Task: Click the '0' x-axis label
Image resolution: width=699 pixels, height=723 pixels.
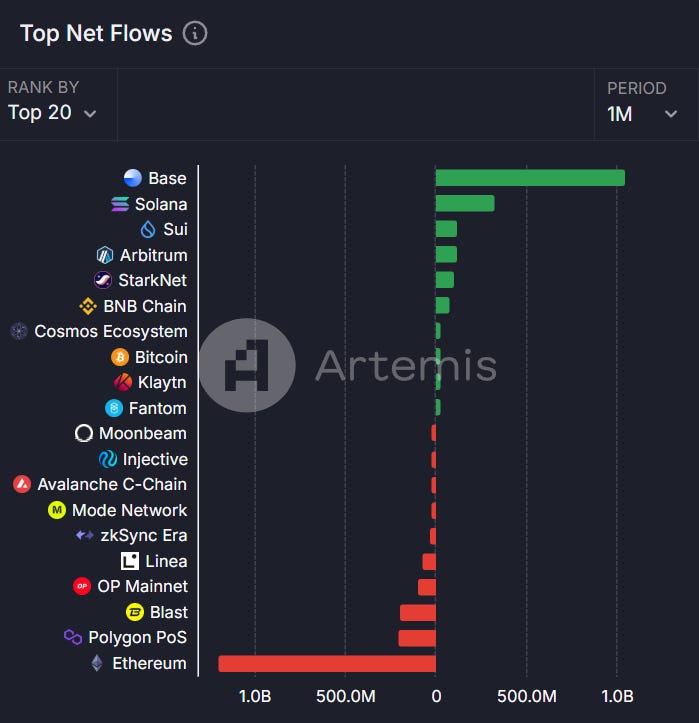Action: click(436, 696)
